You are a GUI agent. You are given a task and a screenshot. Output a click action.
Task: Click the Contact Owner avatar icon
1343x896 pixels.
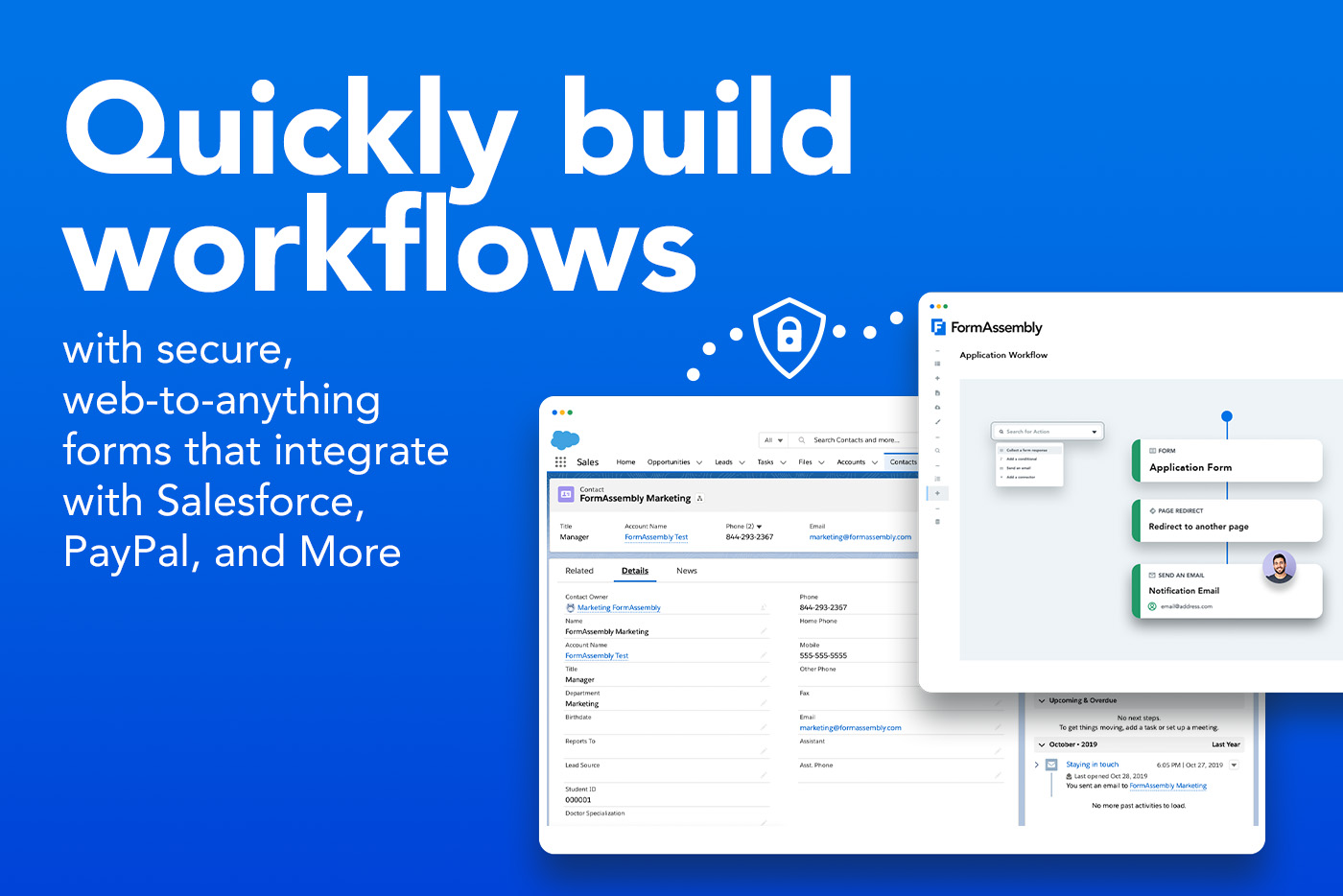[571, 607]
